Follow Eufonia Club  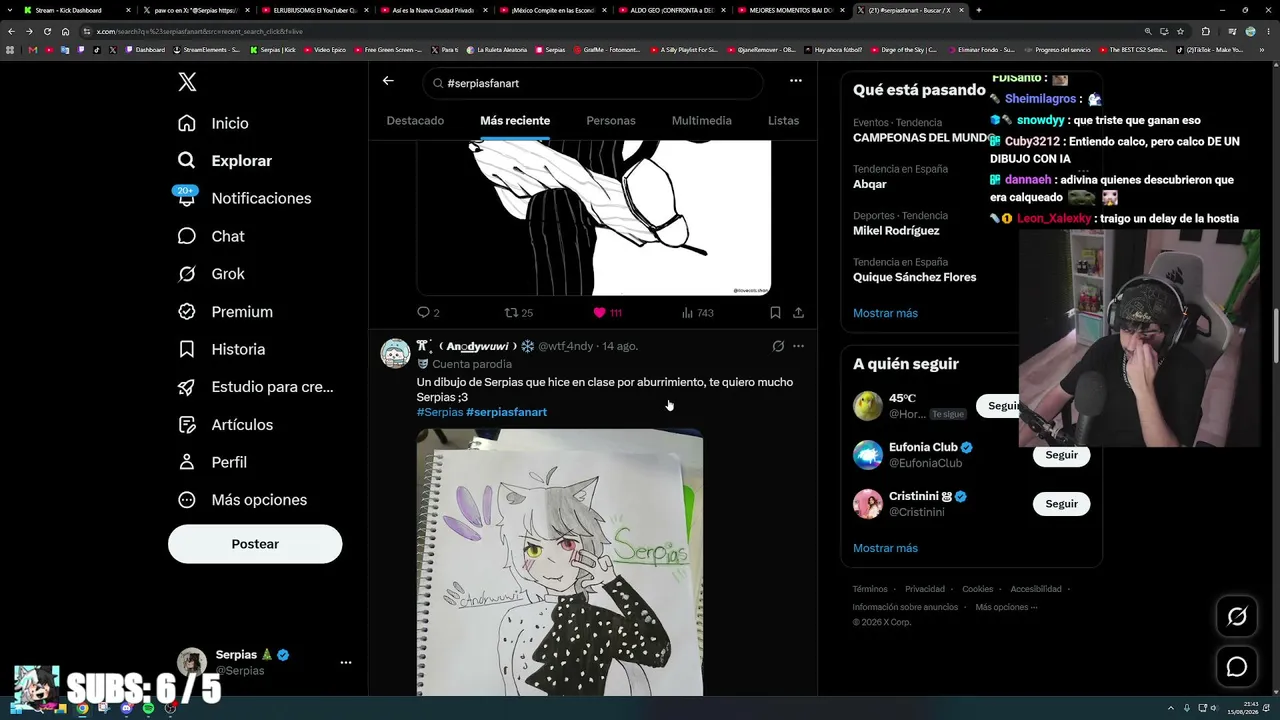pyautogui.click(x=1061, y=455)
